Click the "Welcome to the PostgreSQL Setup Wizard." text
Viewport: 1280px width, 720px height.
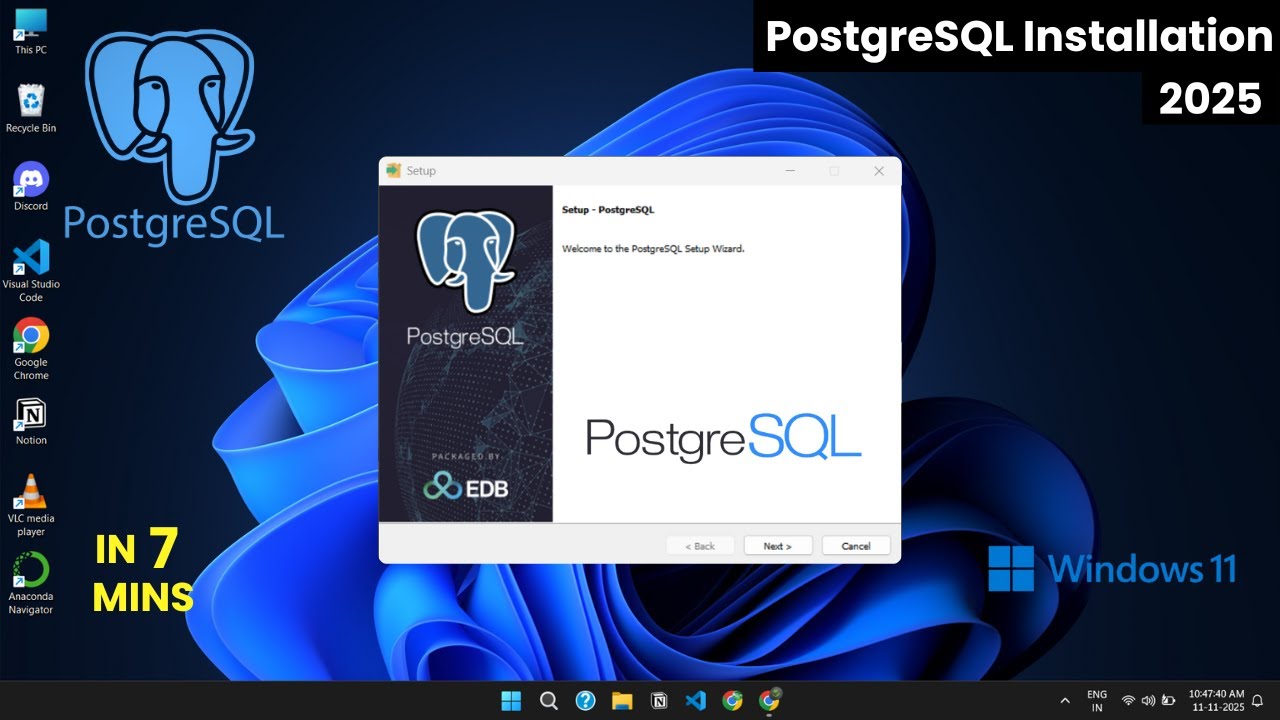[x=653, y=248]
